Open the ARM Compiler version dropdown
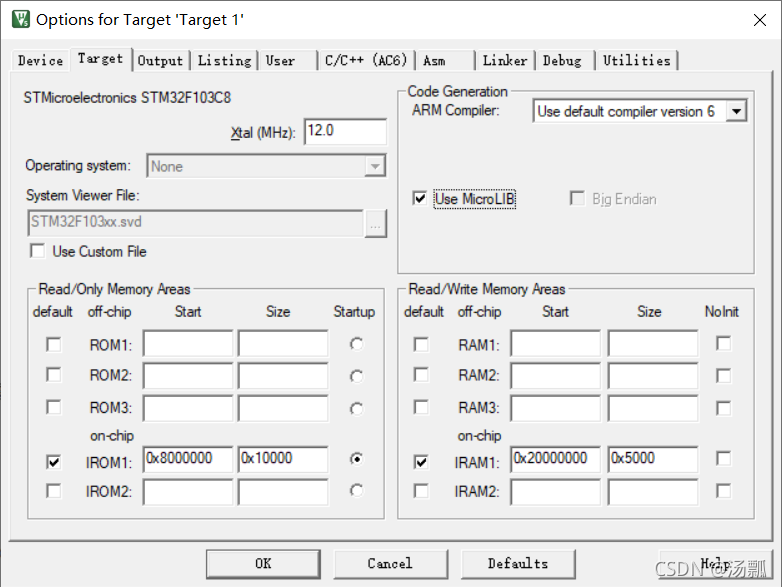 736,111
